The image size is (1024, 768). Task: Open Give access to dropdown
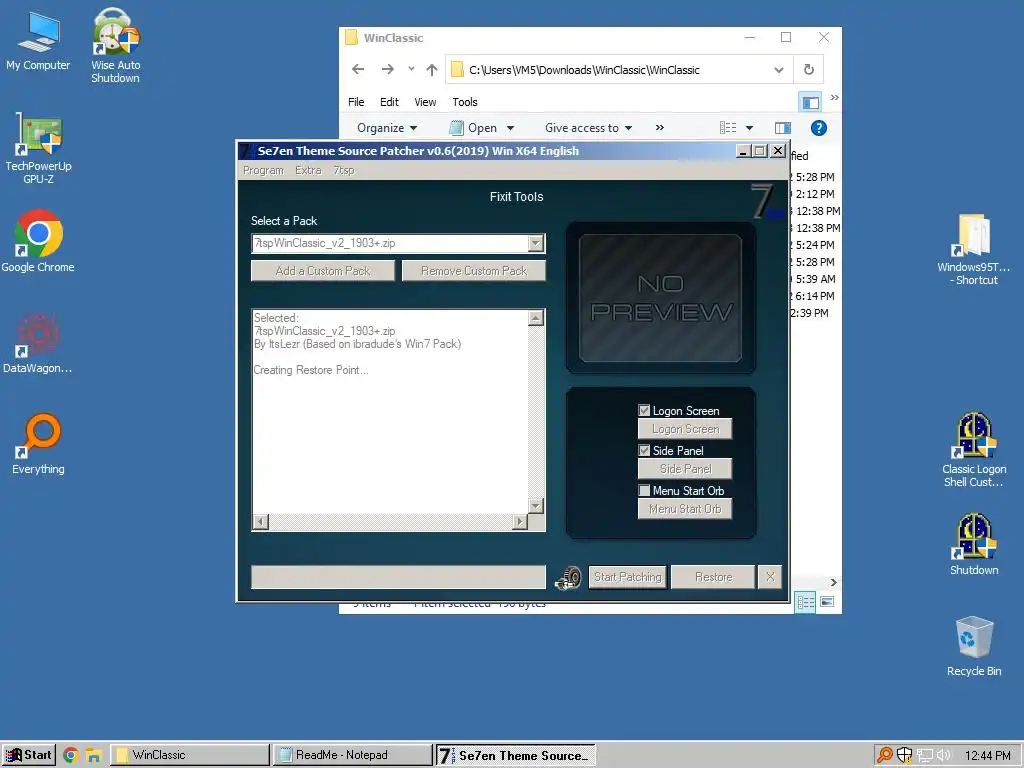[588, 128]
